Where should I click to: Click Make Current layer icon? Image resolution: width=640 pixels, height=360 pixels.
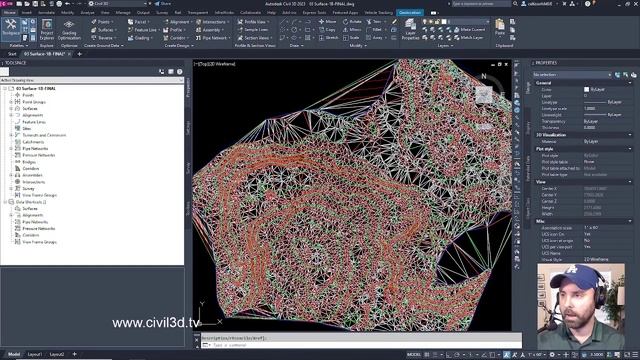click(x=469, y=30)
